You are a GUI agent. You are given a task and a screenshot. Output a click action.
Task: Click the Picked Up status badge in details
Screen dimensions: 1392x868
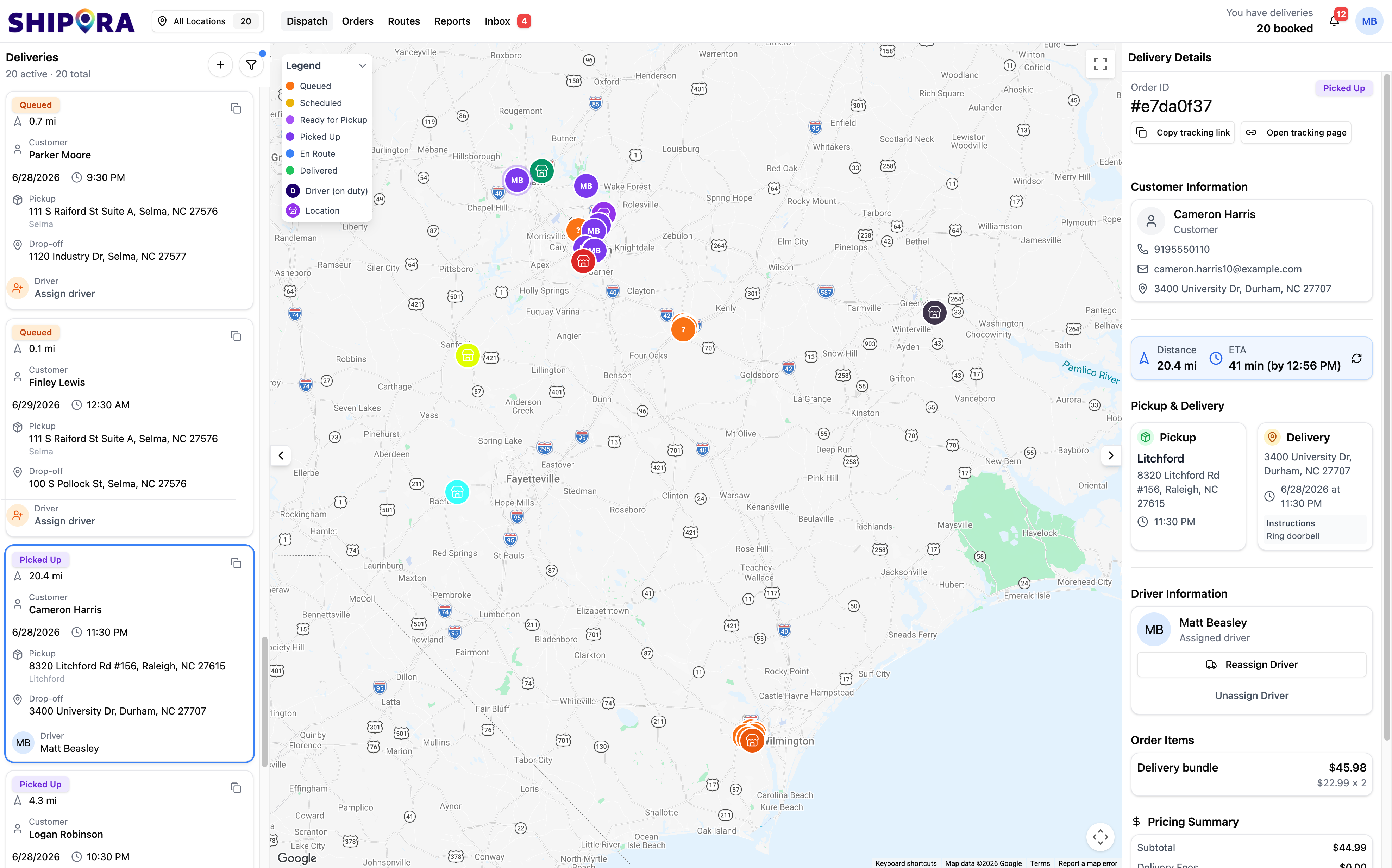(1344, 88)
